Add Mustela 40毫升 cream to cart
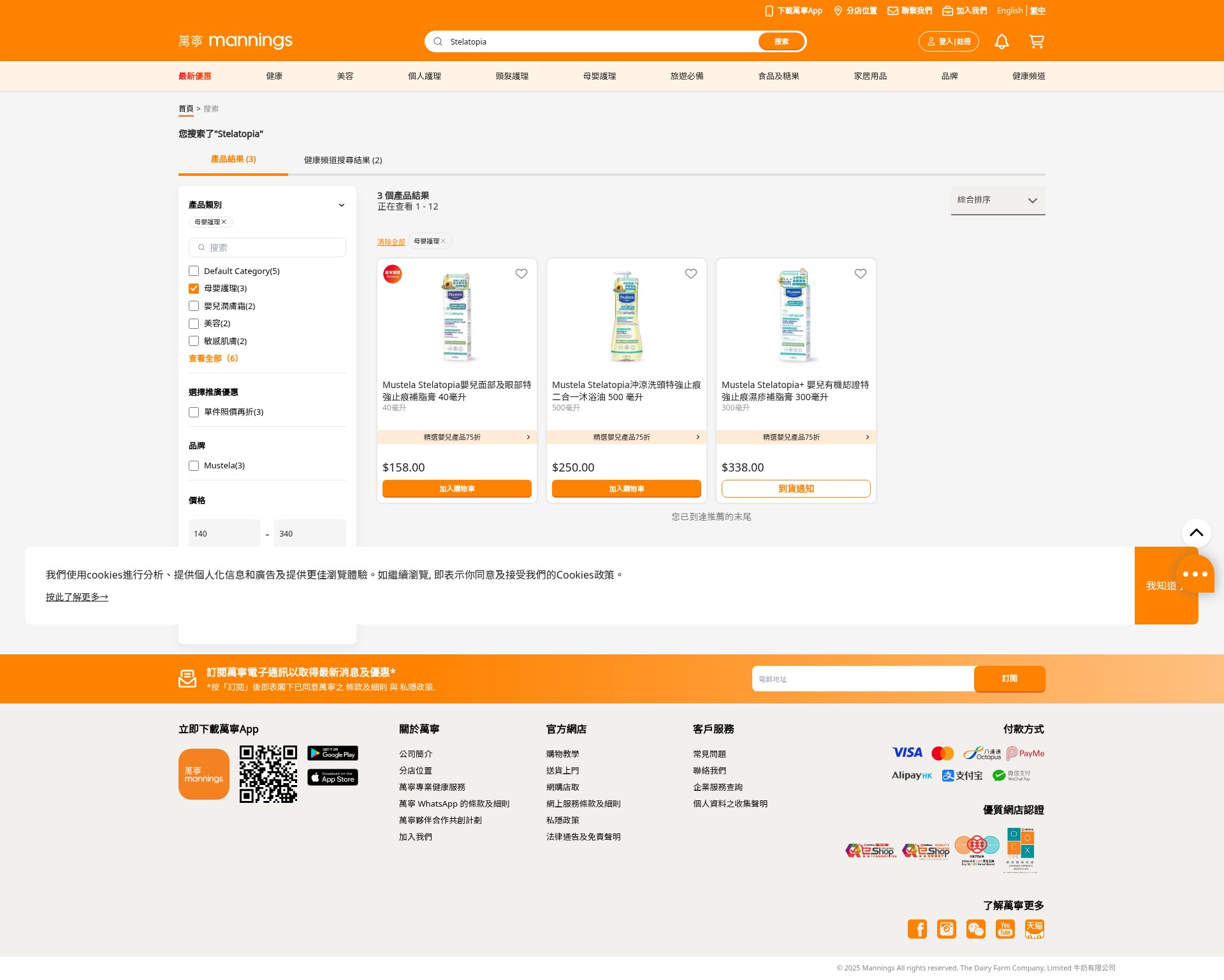1224x980 pixels. [457, 489]
